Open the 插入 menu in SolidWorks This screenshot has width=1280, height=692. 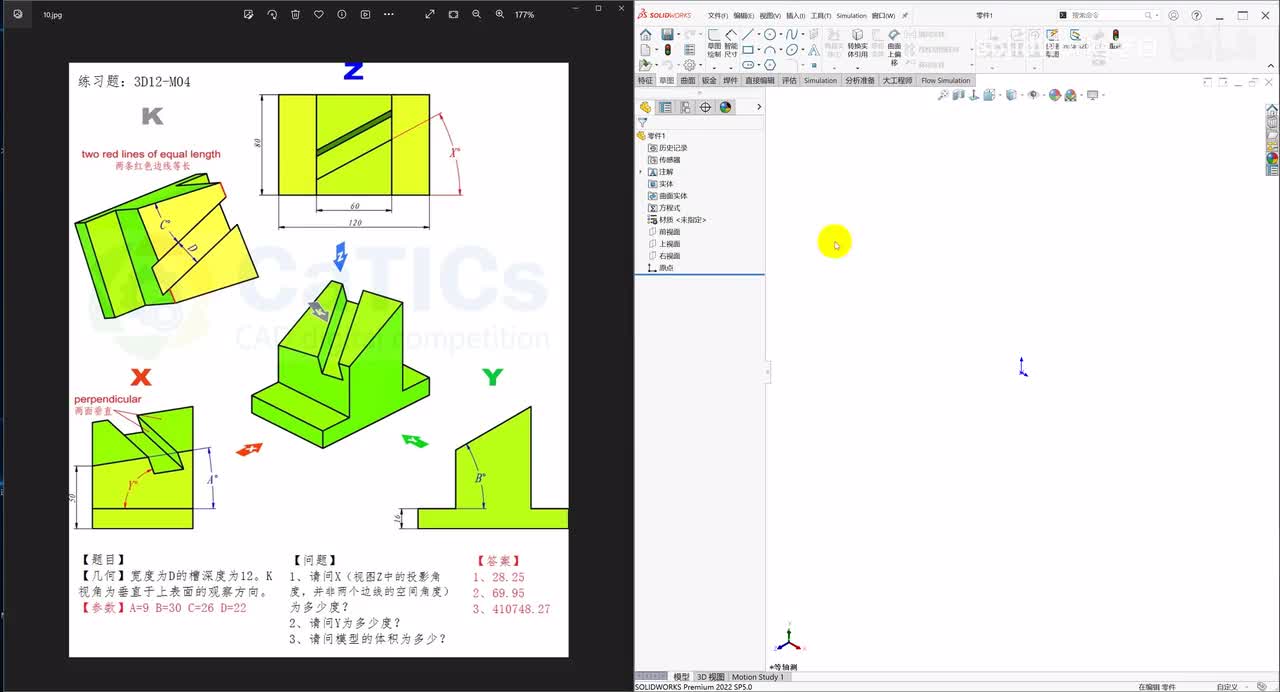coord(795,16)
